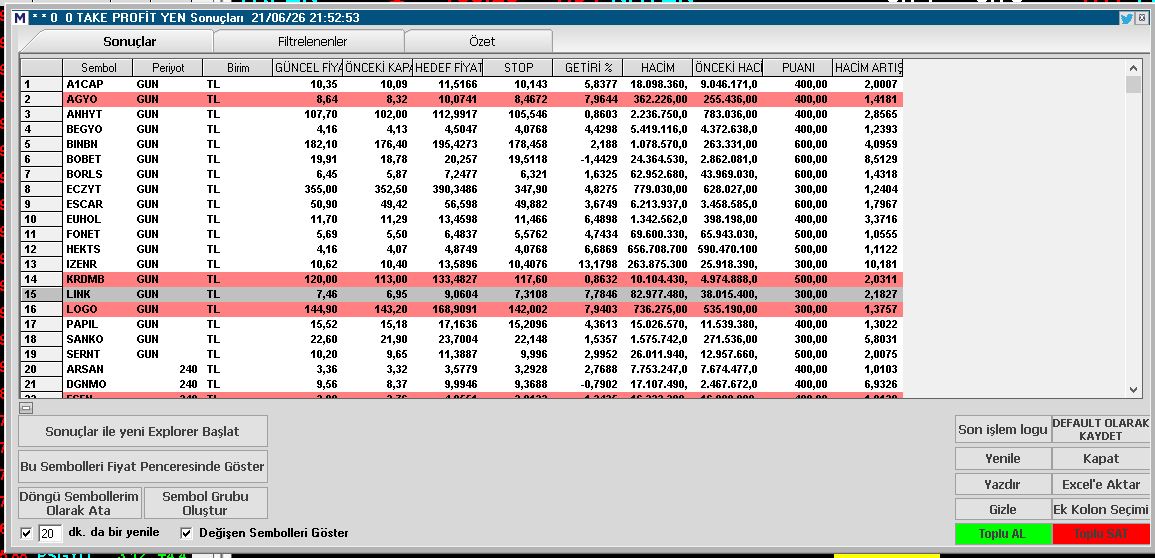Image resolution: width=1155 pixels, height=558 pixels.
Task: Select the BORLS symbol cell
Action: click(x=98, y=174)
